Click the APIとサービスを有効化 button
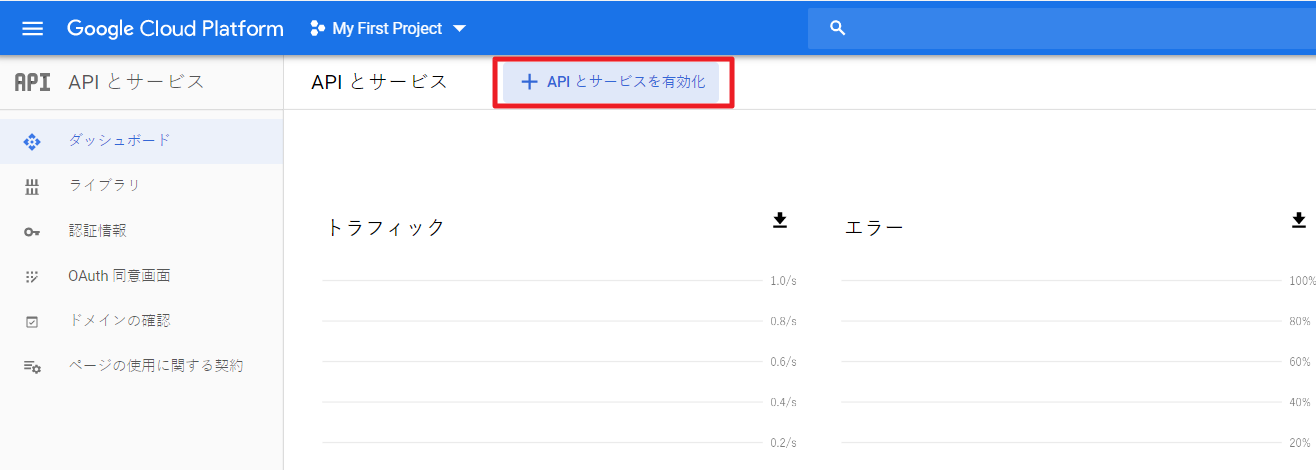Image resolution: width=1316 pixels, height=470 pixels. pyautogui.click(x=613, y=82)
